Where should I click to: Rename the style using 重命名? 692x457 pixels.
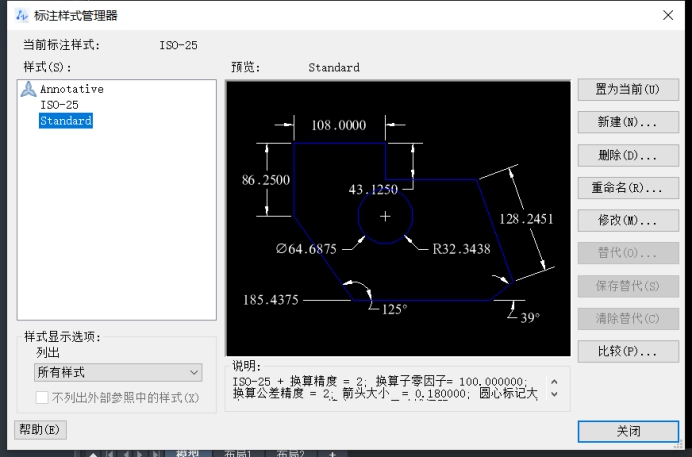click(x=628, y=188)
